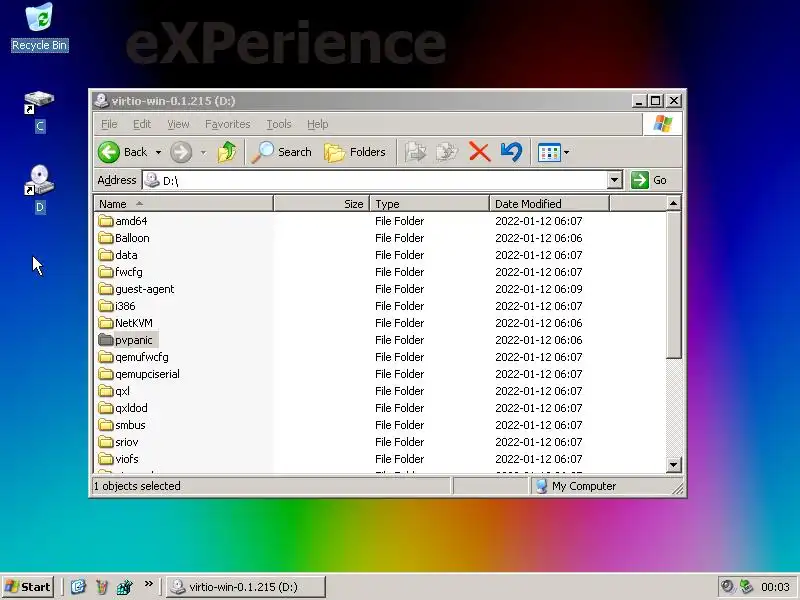This screenshot has height=600, width=800.
Task: Select the guest-agent folder name
Action: 144,289
